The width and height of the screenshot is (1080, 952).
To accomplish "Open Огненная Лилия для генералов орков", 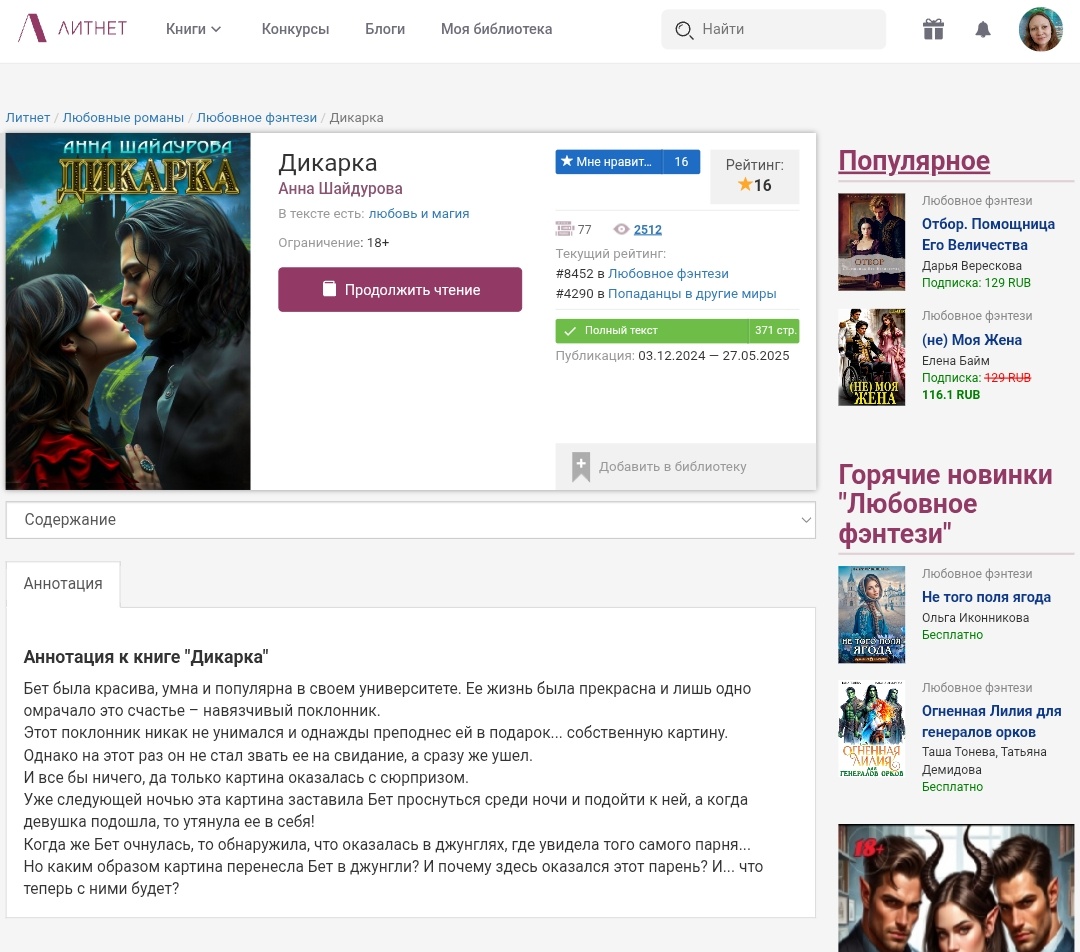I will click(x=991, y=721).
